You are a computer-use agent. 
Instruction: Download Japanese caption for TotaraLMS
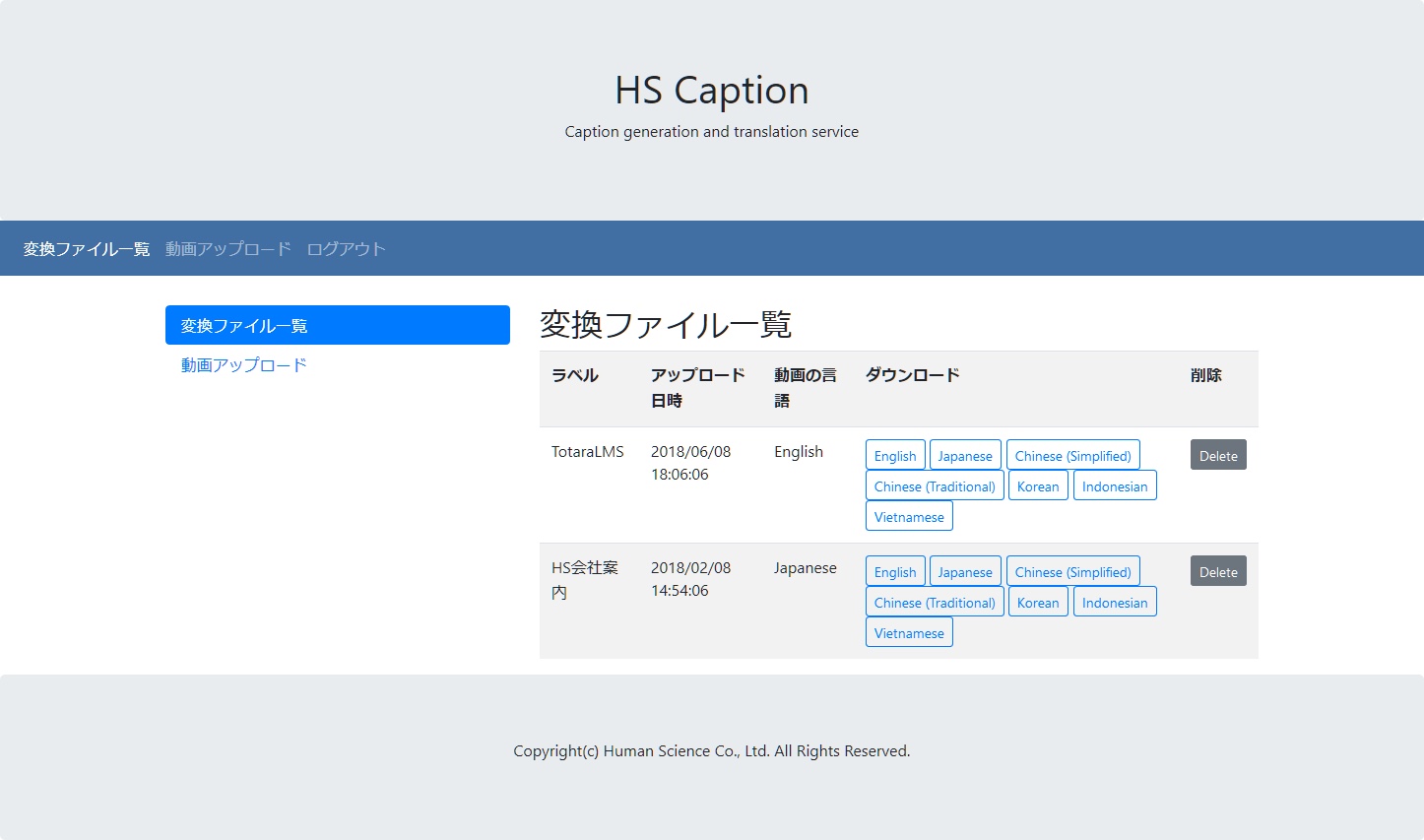pyautogui.click(x=965, y=455)
